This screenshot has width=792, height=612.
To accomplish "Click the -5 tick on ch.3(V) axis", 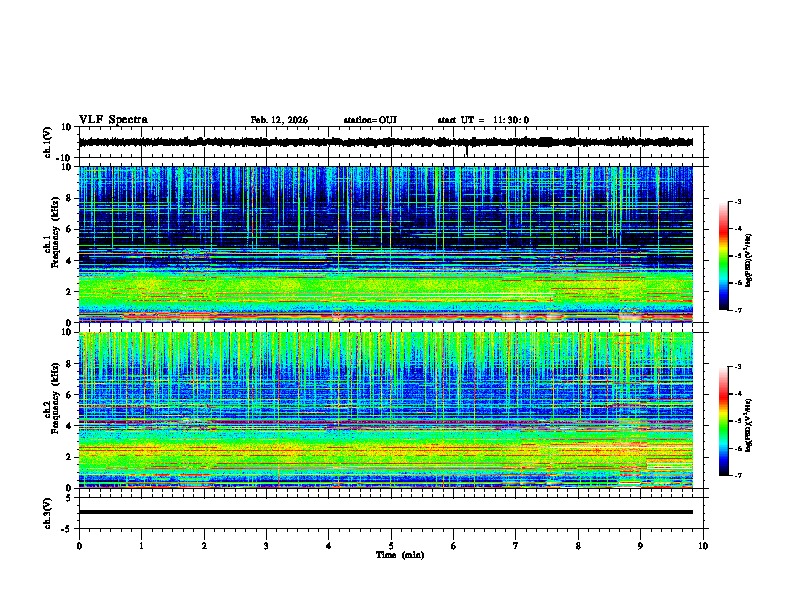I will pos(67,529).
